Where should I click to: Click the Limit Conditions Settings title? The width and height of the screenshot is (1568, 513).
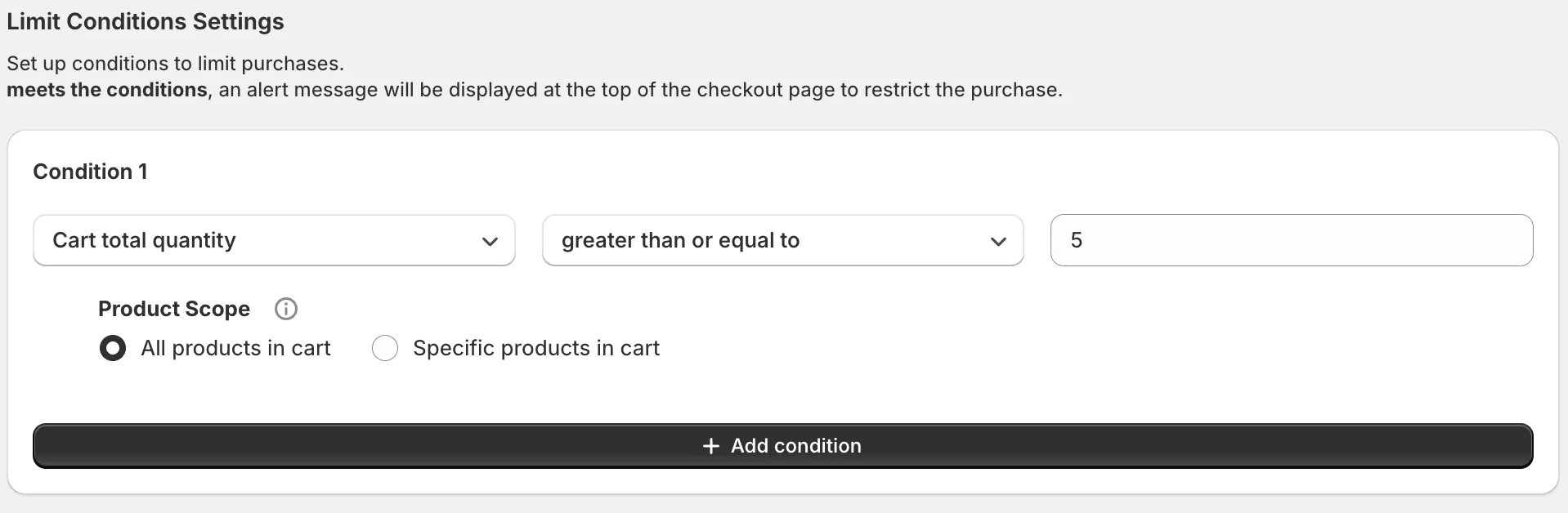[x=145, y=21]
